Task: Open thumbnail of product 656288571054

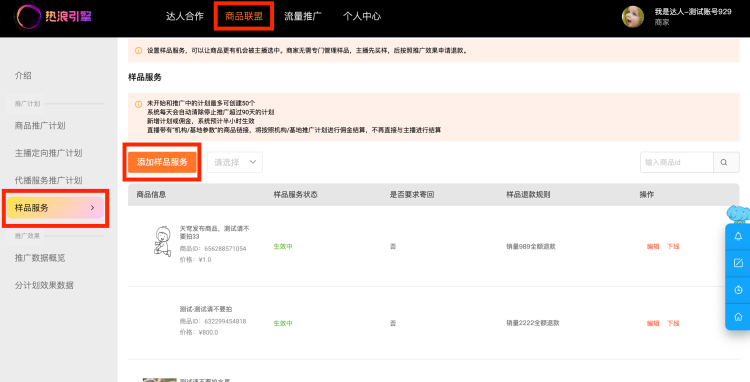Action: click(x=163, y=241)
